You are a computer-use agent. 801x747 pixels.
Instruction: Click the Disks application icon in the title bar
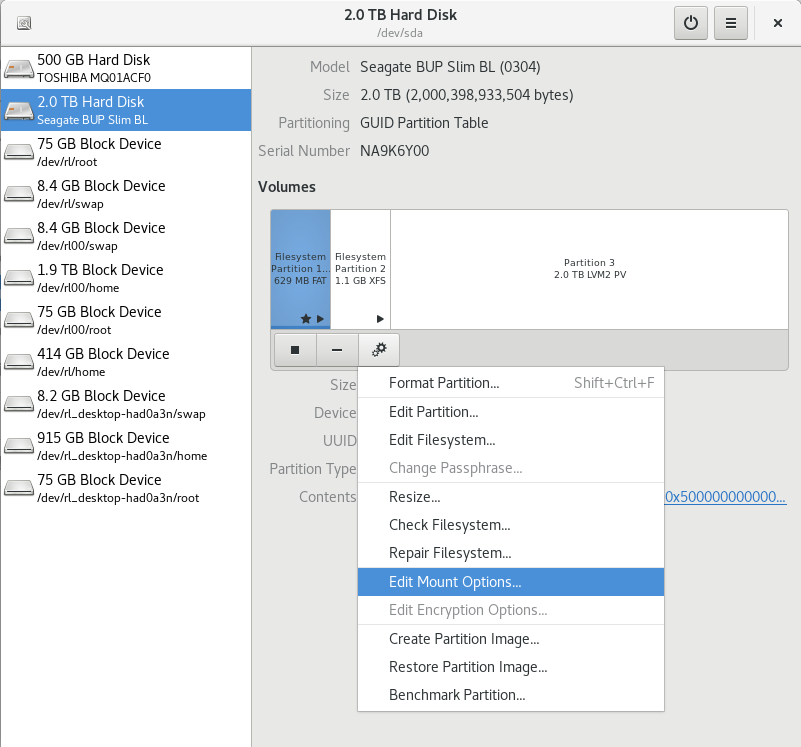coord(24,23)
